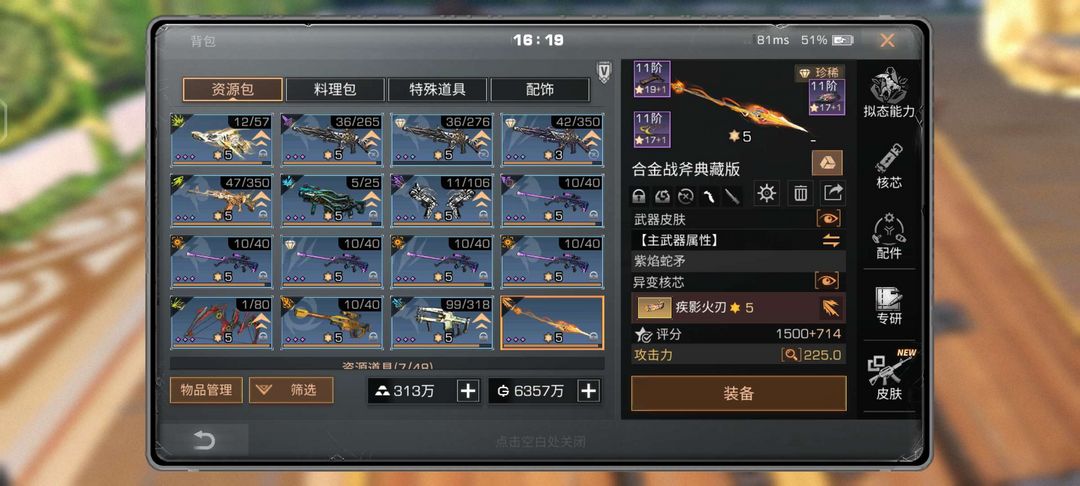Click the gear settings icon beside trash
This screenshot has width=1080, height=486.
[x=767, y=194]
